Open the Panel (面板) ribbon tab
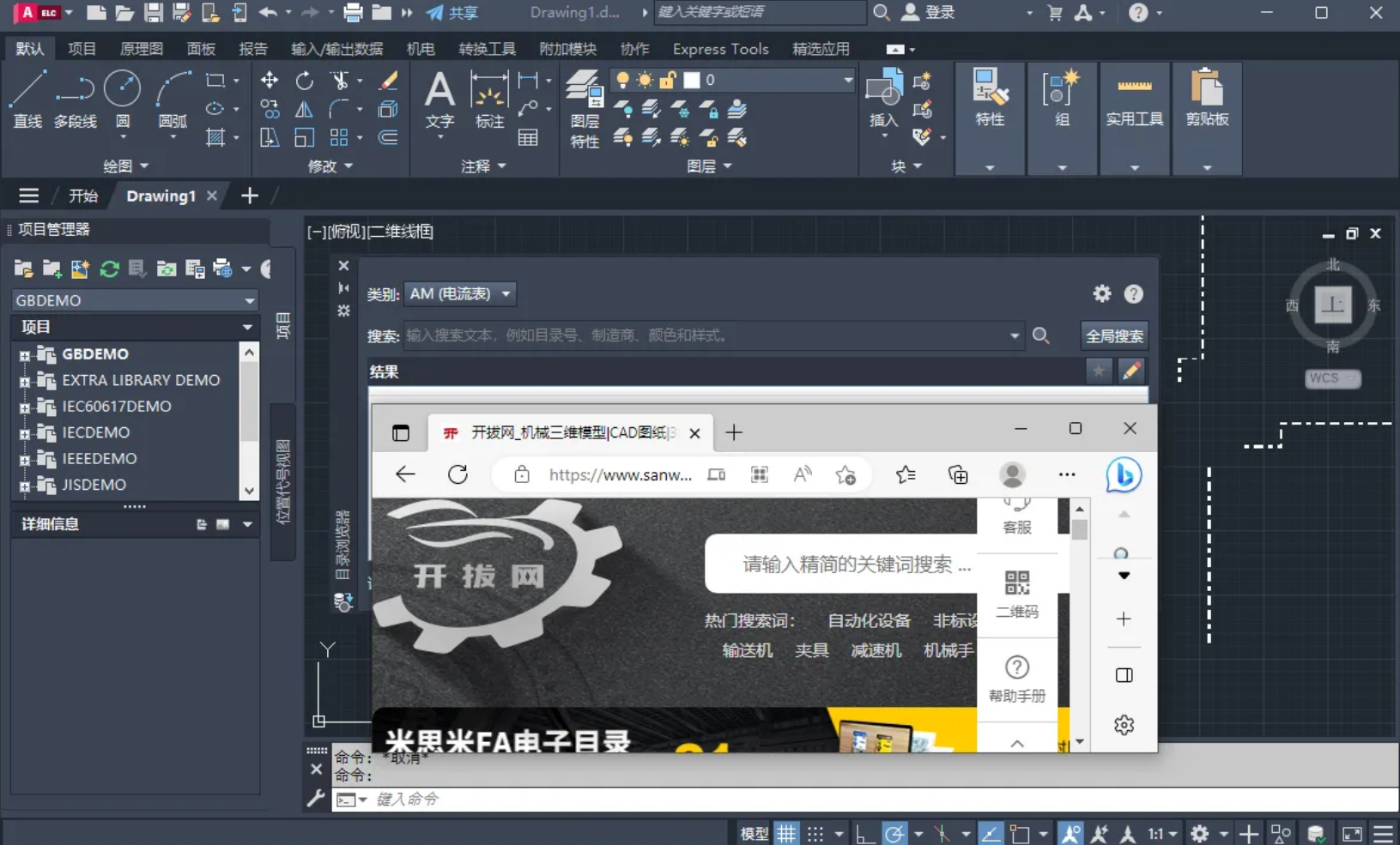The height and width of the screenshot is (845, 1400). coord(201,49)
